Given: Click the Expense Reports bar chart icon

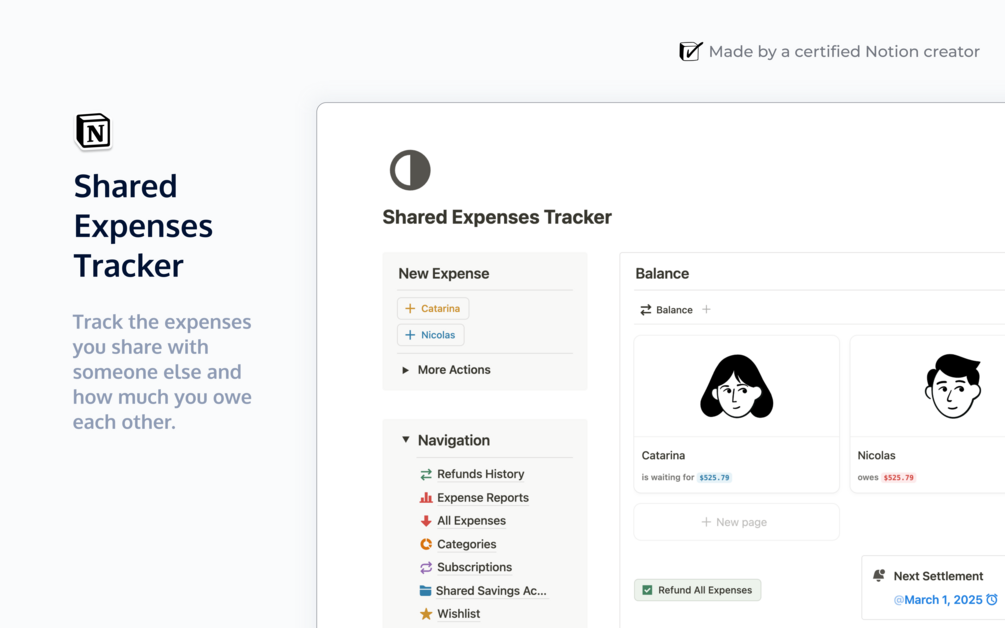Looking at the screenshot, I should (x=426, y=497).
